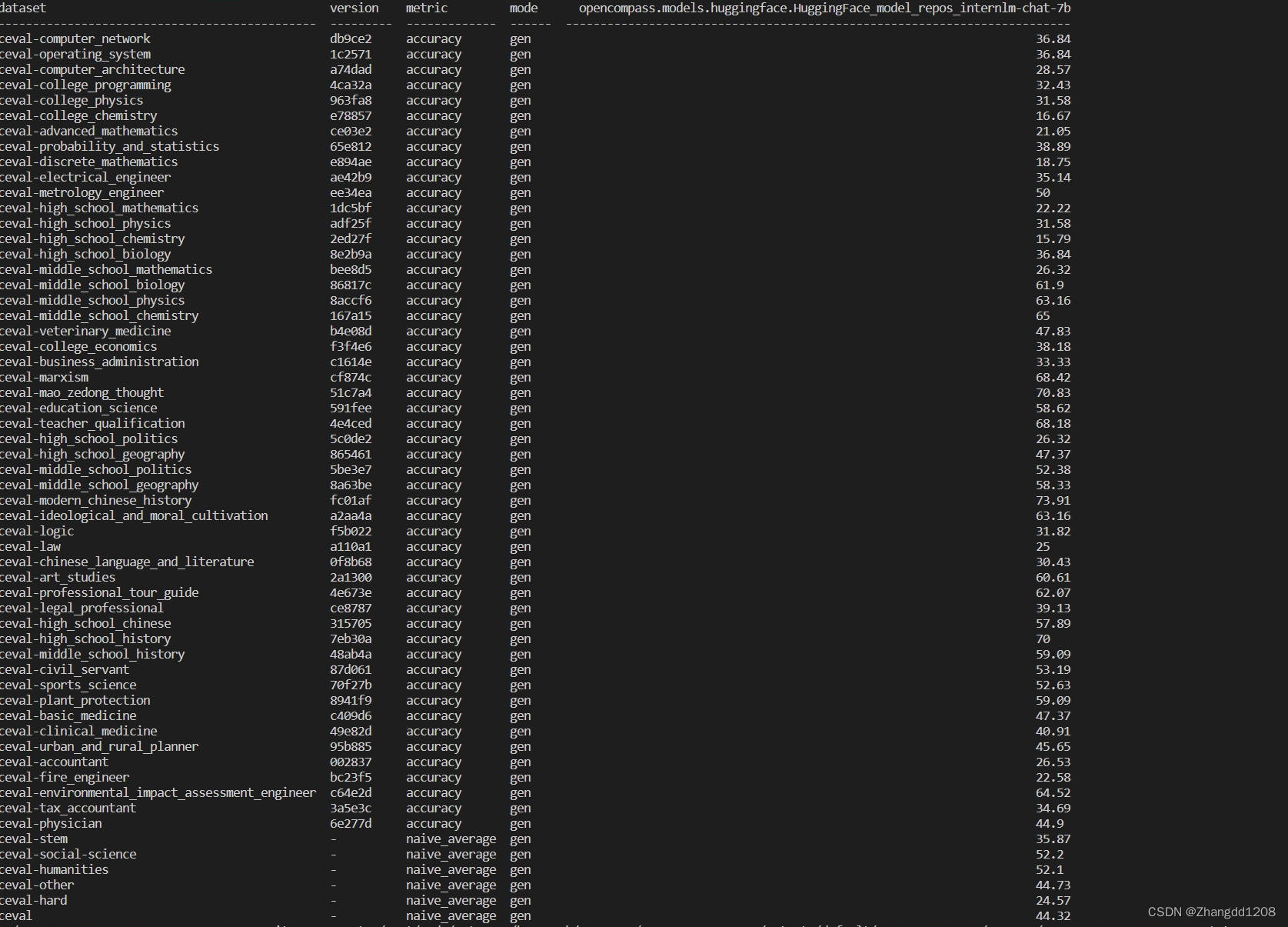This screenshot has width=1288, height=927.
Task: Click ceval-environmental_impact_assessment_engineer dataset name
Action: pyautogui.click(x=158, y=792)
